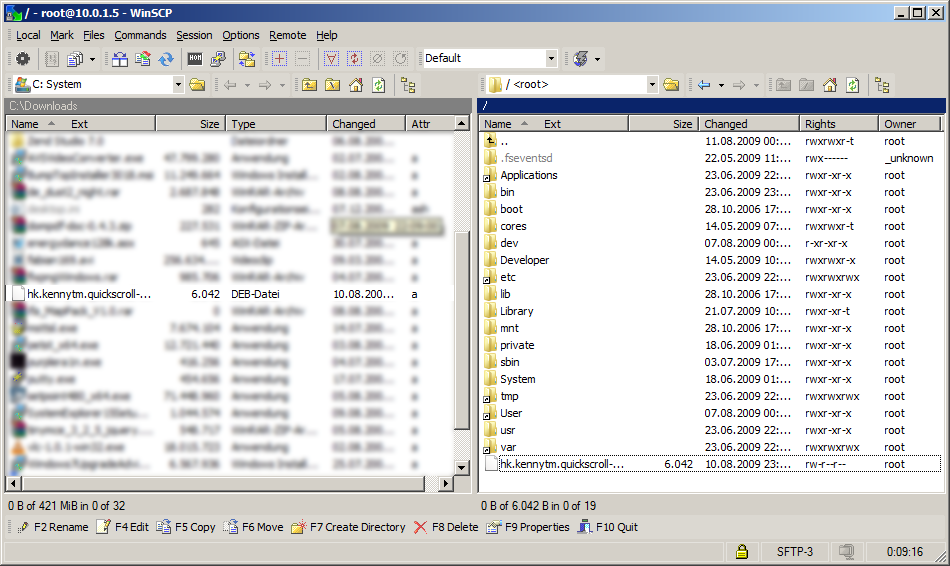Open the Compare Directories icon
The height and width of the screenshot is (566, 950).
point(120,59)
